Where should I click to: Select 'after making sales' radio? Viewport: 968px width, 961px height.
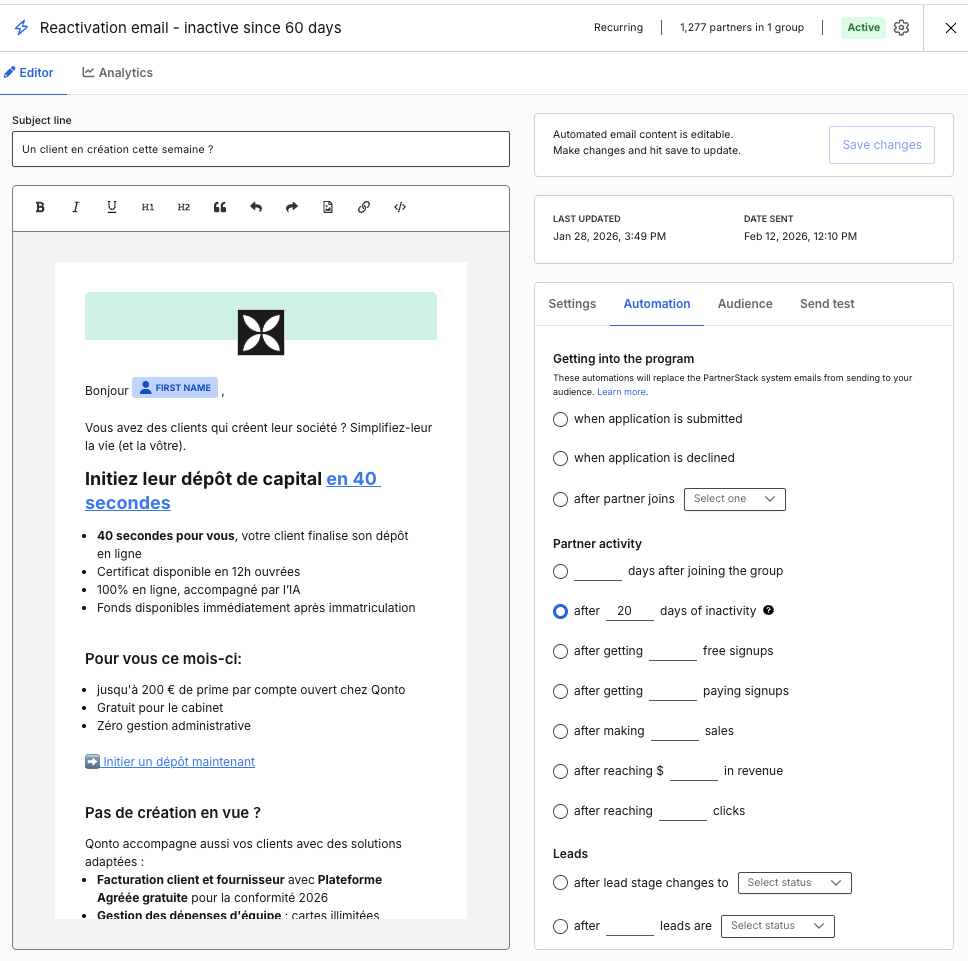561,731
